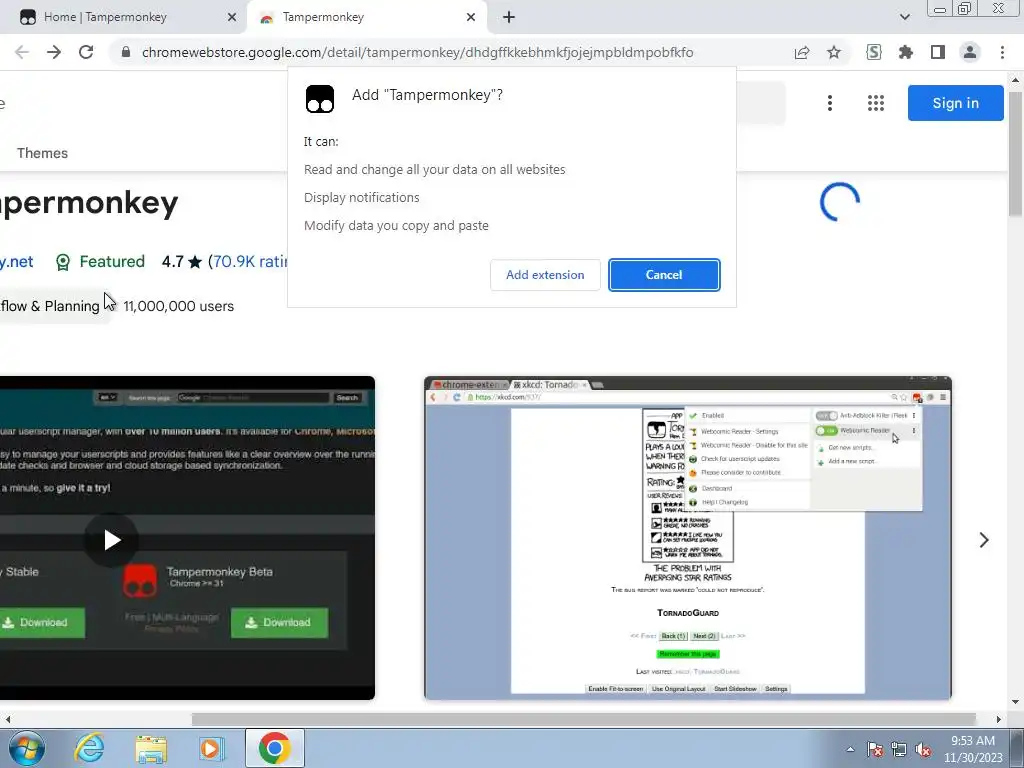Open the Chrome profile avatar
Viewport: 1024px width, 768px height.
tap(970, 52)
